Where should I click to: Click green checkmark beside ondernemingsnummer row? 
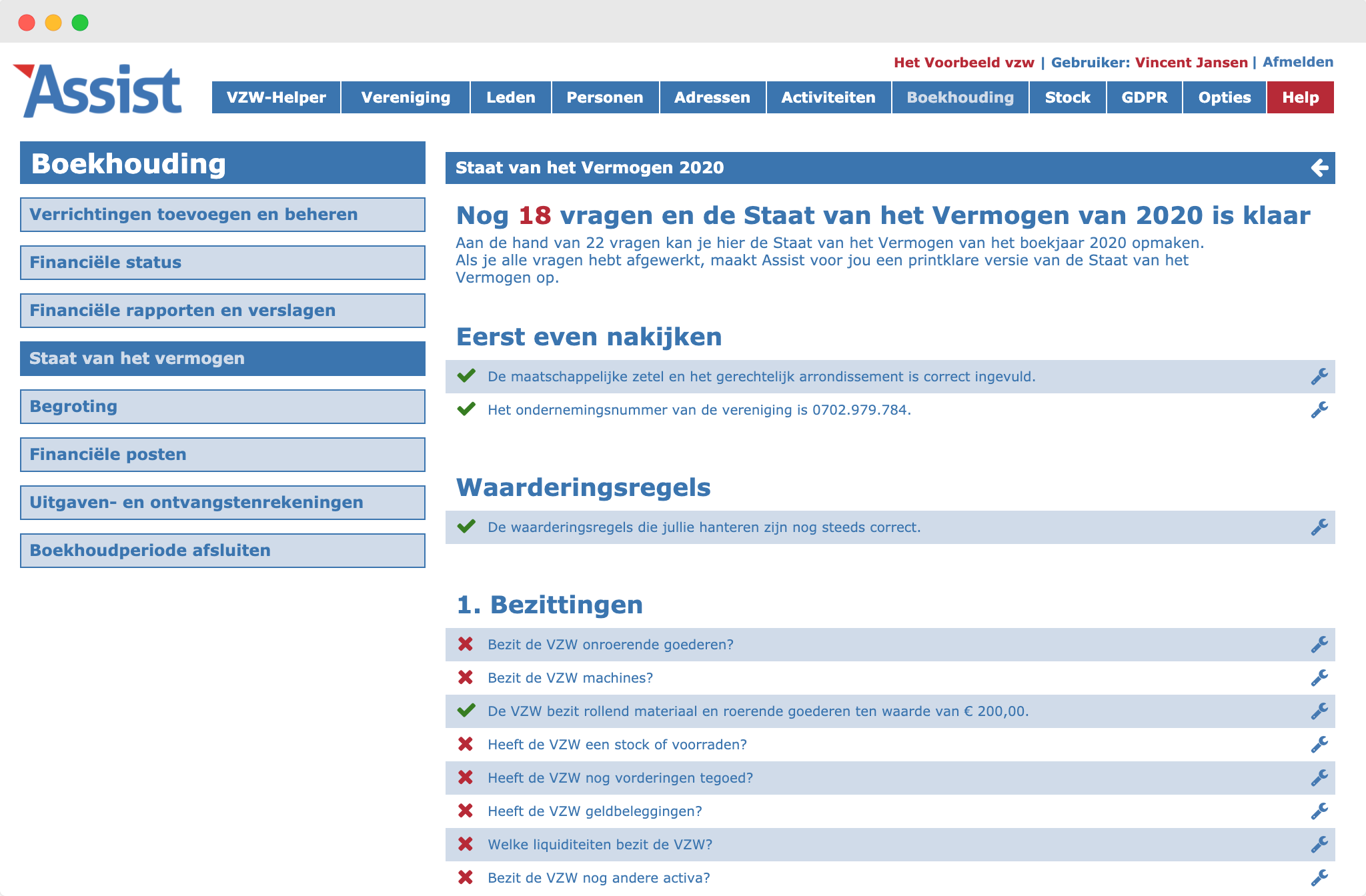click(466, 409)
